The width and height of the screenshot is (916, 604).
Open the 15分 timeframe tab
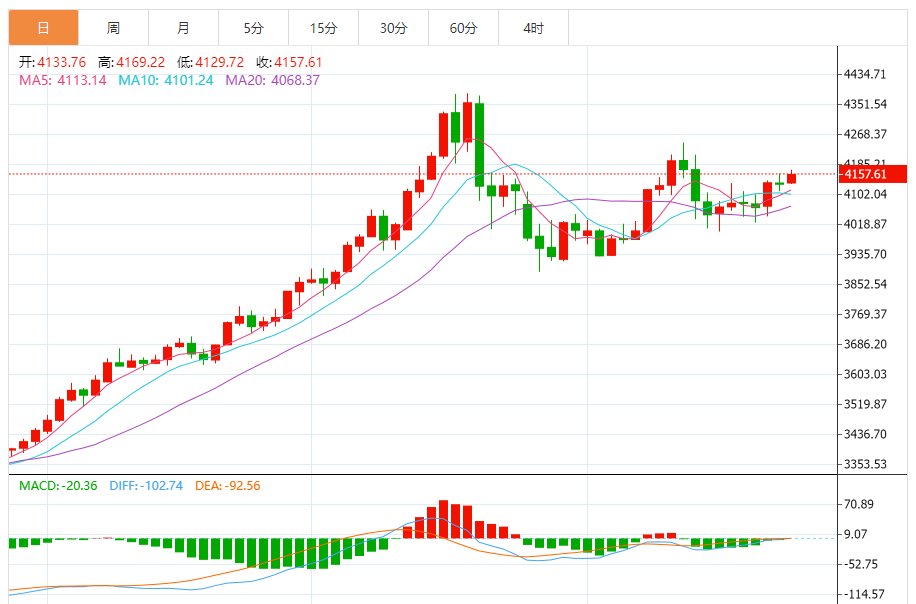point(324,27)
